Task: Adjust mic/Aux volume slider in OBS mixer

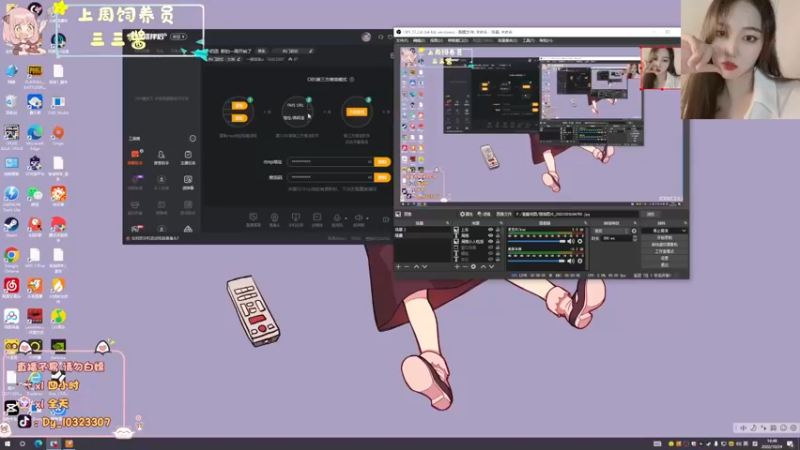Action: [x=537, y=241]
